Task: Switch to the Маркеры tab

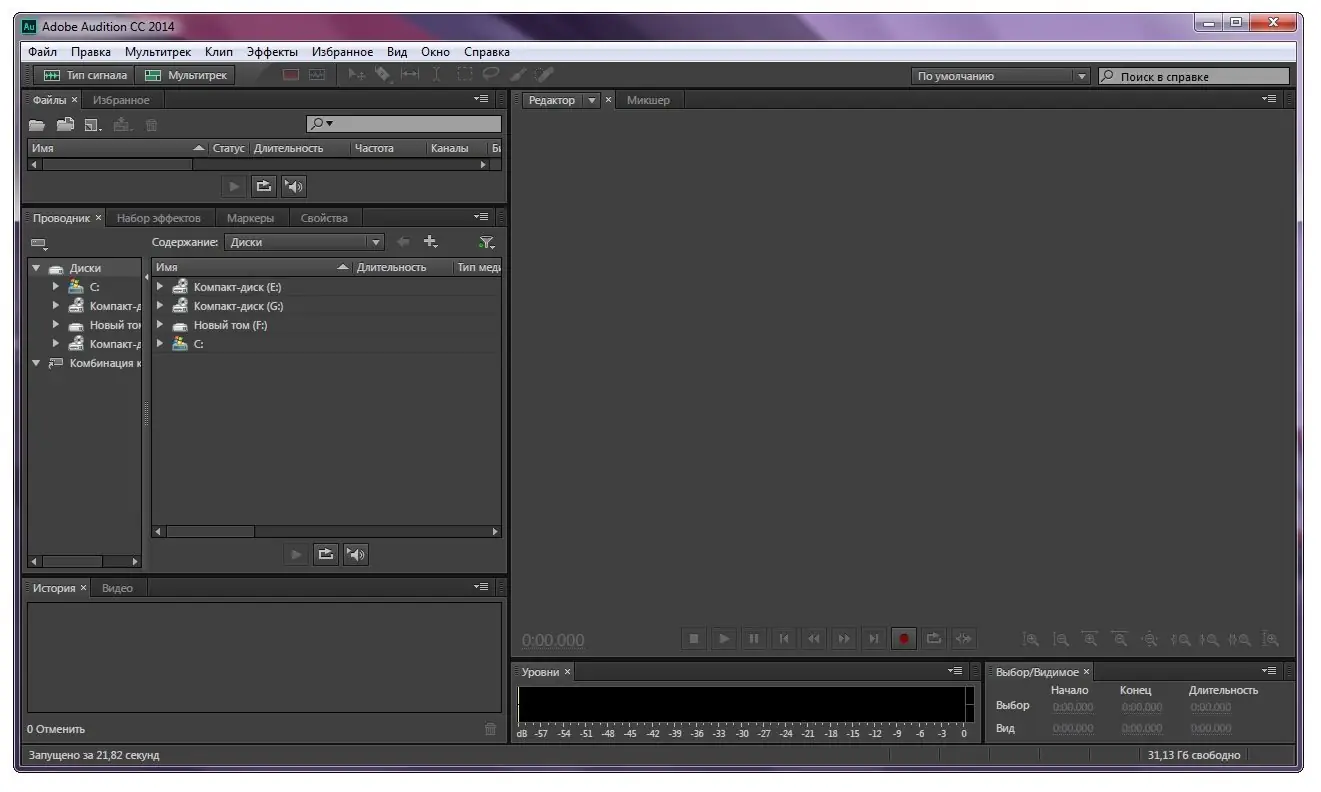Action: point(250,218)
